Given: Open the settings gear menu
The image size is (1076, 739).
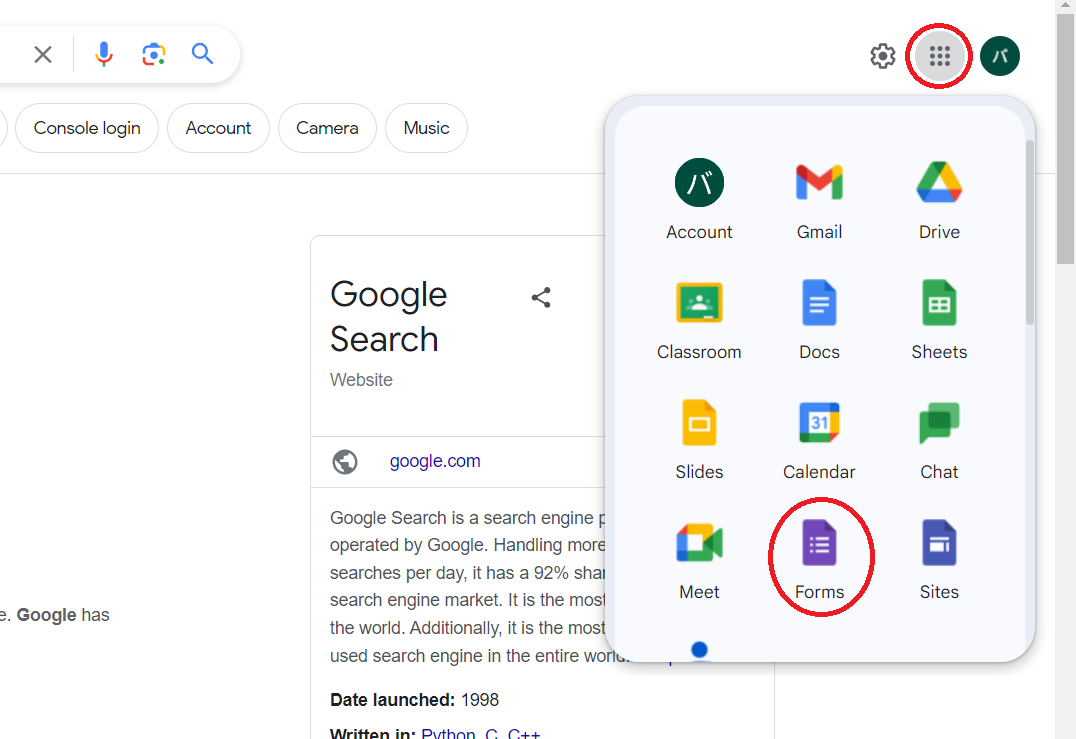Looking at the screenshot, I should point(882,56).
